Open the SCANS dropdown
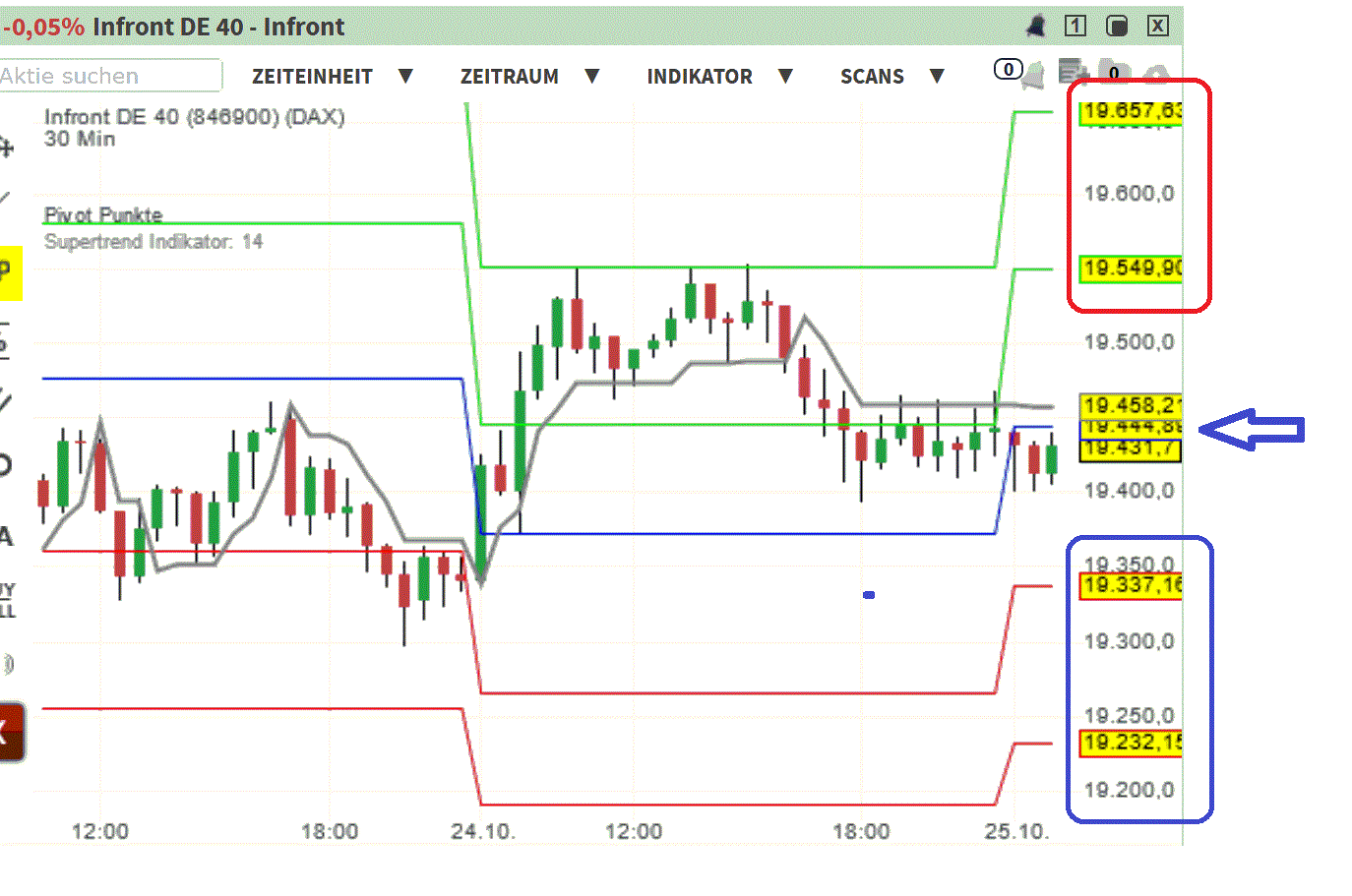Viewport: 1352px width, 896px height. coord(892,77)
